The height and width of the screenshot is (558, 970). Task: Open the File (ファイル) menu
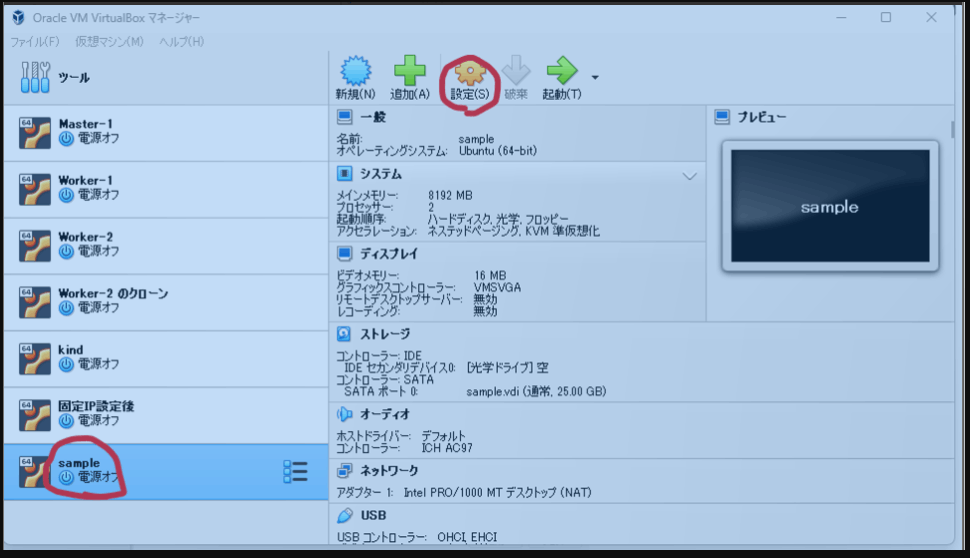pos(35,41)
